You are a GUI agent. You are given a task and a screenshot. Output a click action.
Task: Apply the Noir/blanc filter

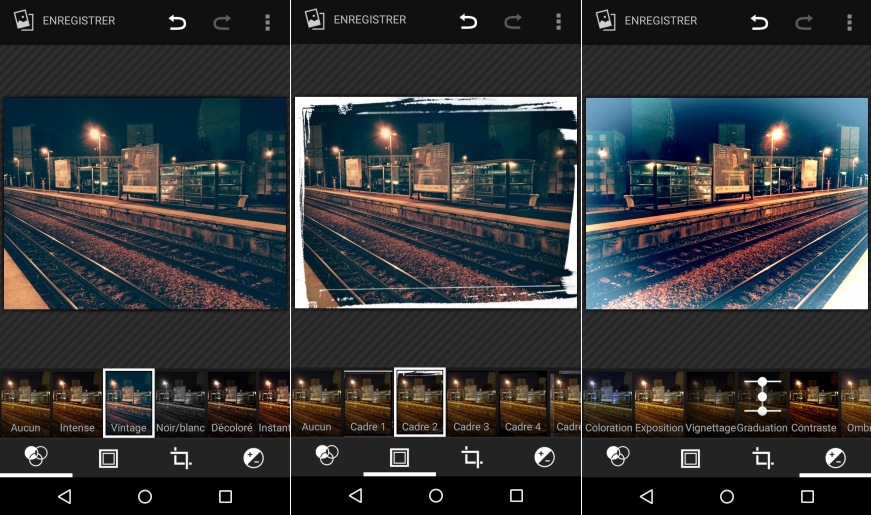click(x=181, y=404)
